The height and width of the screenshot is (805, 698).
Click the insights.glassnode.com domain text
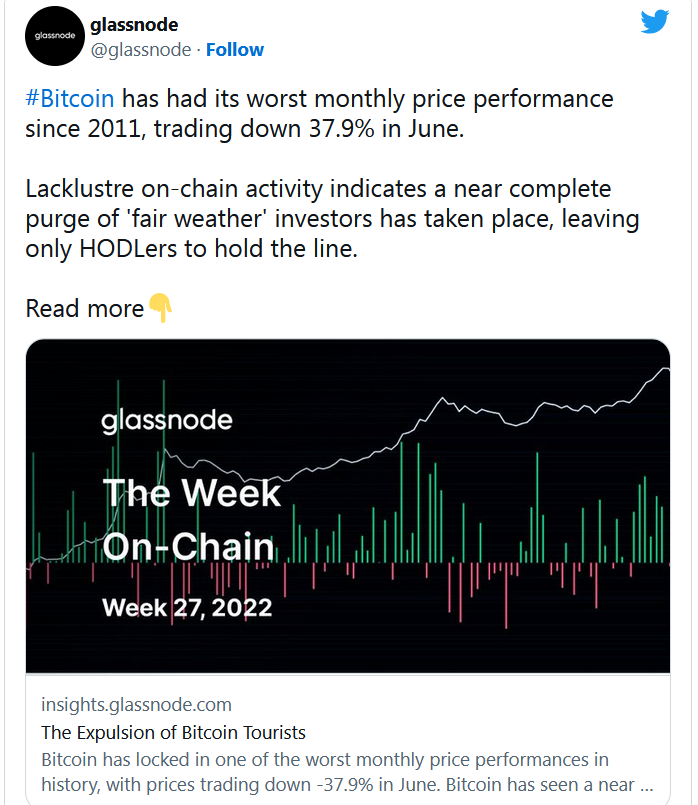click(x=136, y=704)
